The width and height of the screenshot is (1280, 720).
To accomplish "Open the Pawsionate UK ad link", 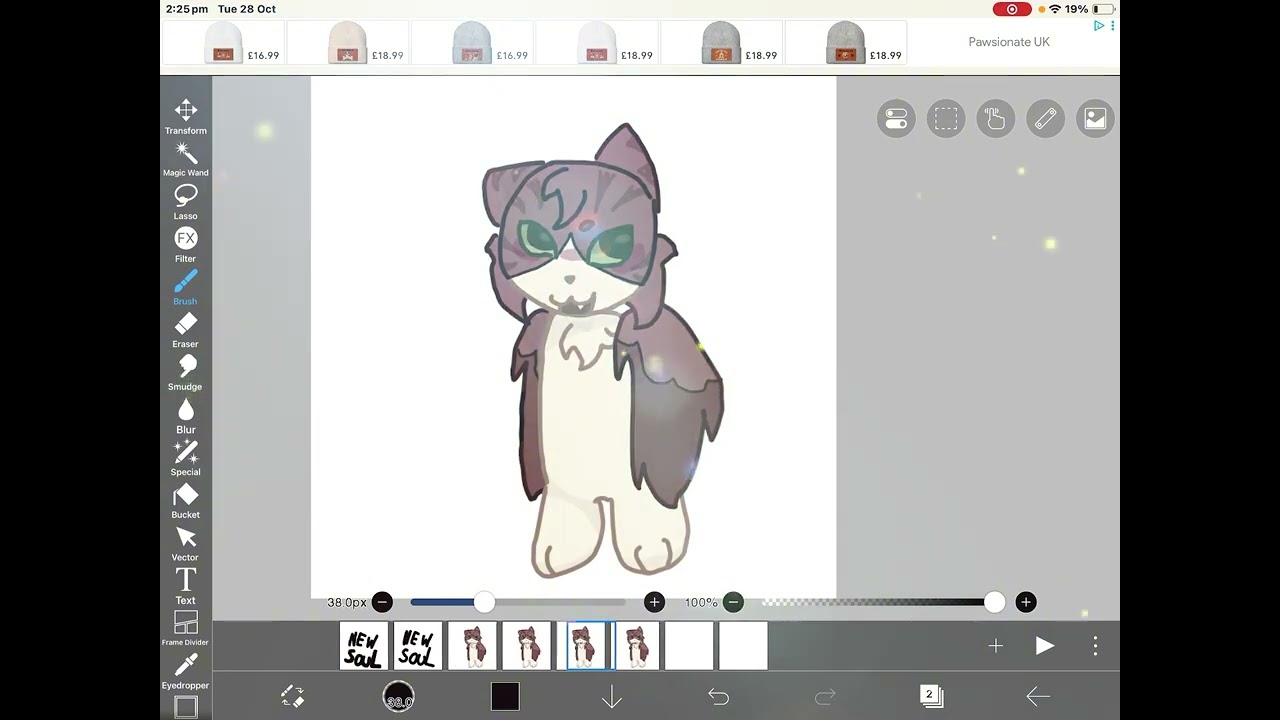I will (1009, 42).
